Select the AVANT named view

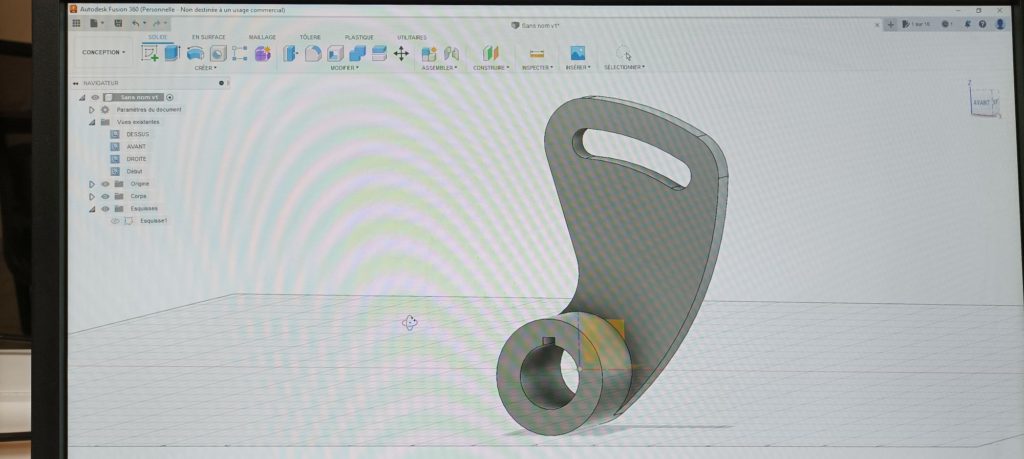(136, 147)
